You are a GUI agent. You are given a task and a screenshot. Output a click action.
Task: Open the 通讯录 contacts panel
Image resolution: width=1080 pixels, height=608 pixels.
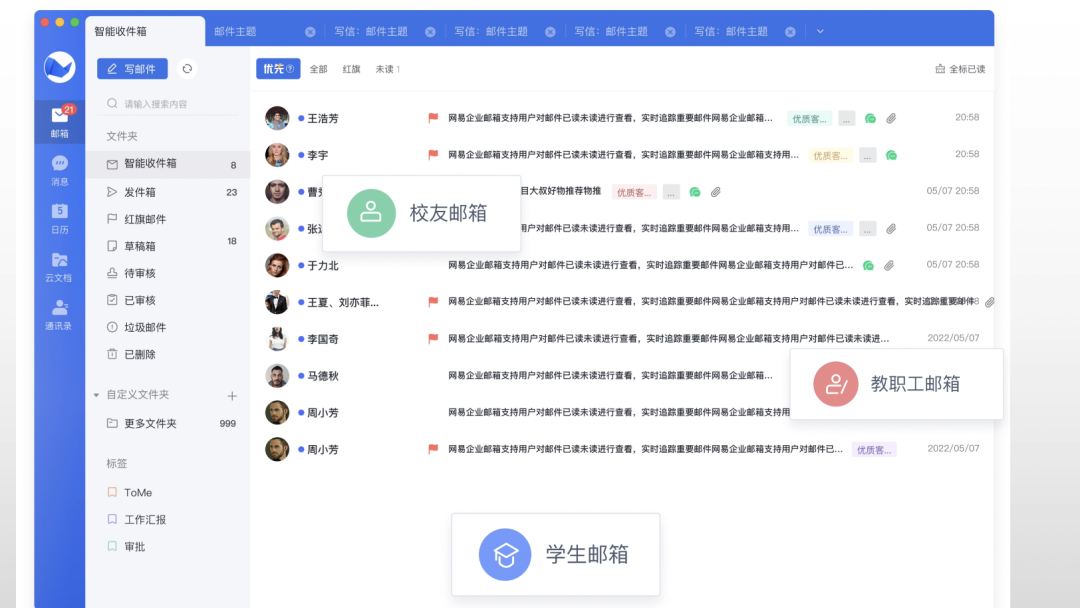59,315
